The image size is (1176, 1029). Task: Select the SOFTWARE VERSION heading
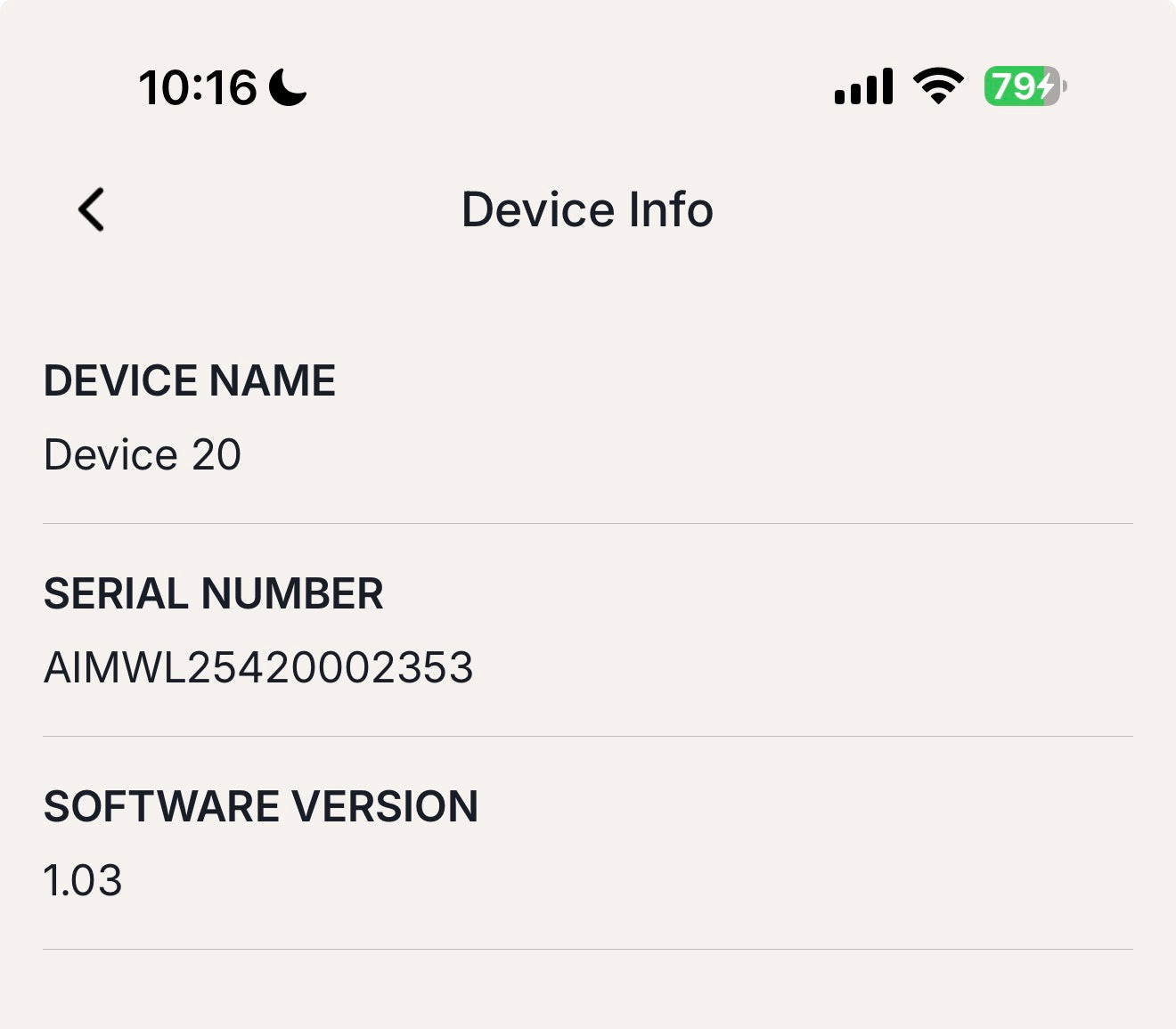(261, 807)
